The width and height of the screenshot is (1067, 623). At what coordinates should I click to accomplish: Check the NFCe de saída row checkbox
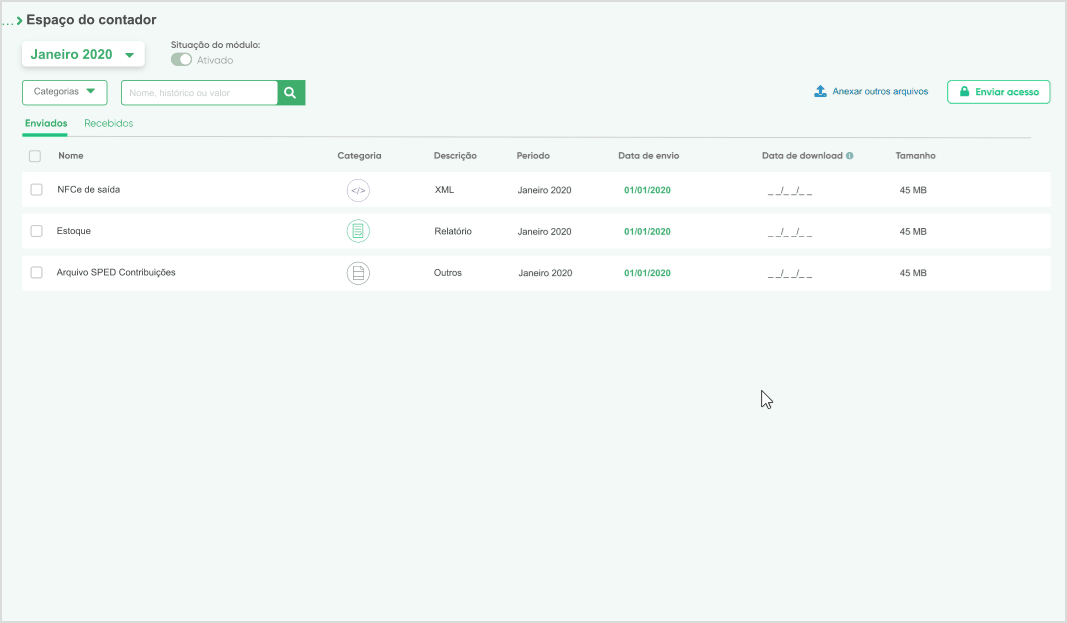(36, 190)
